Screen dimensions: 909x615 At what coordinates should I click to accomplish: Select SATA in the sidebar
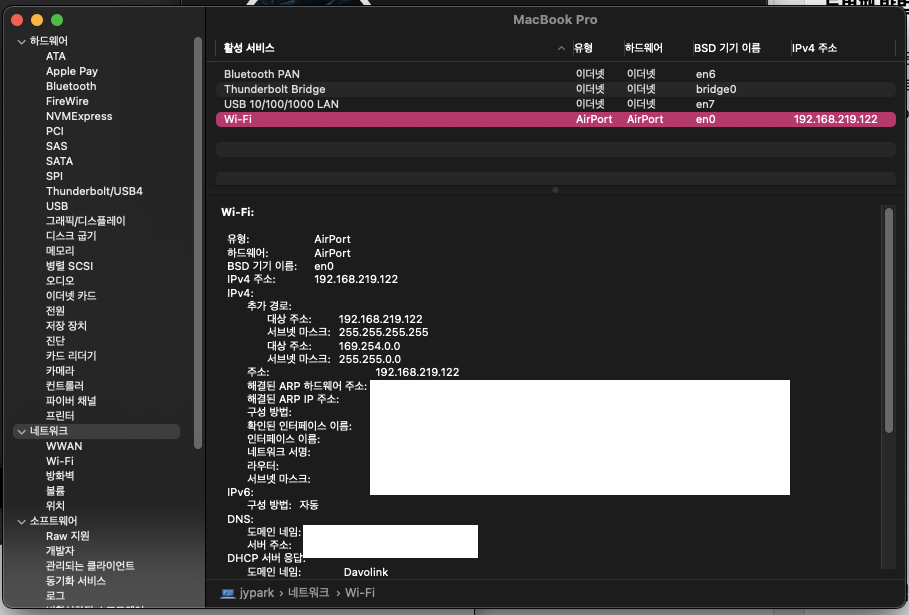[x=59, y=161]
